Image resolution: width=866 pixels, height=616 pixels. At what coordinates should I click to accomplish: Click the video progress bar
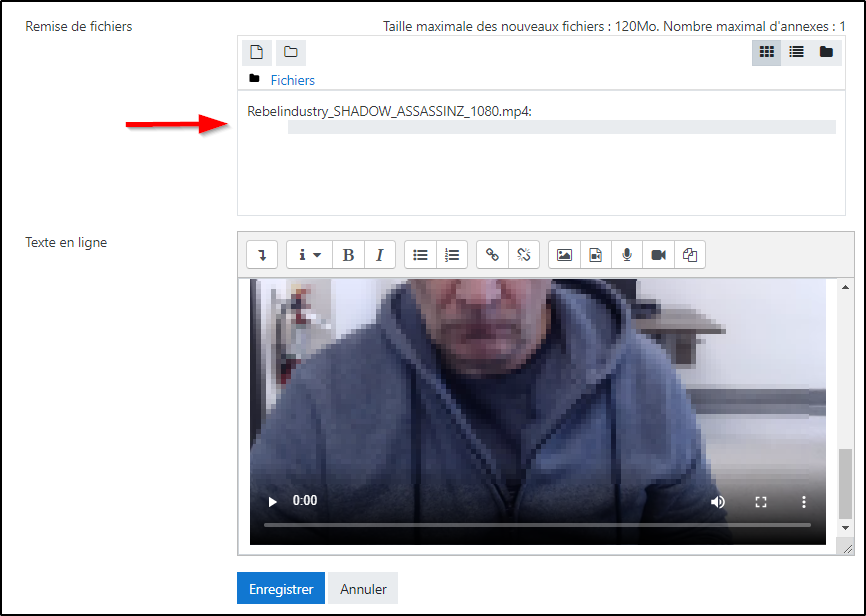(537, 525)
